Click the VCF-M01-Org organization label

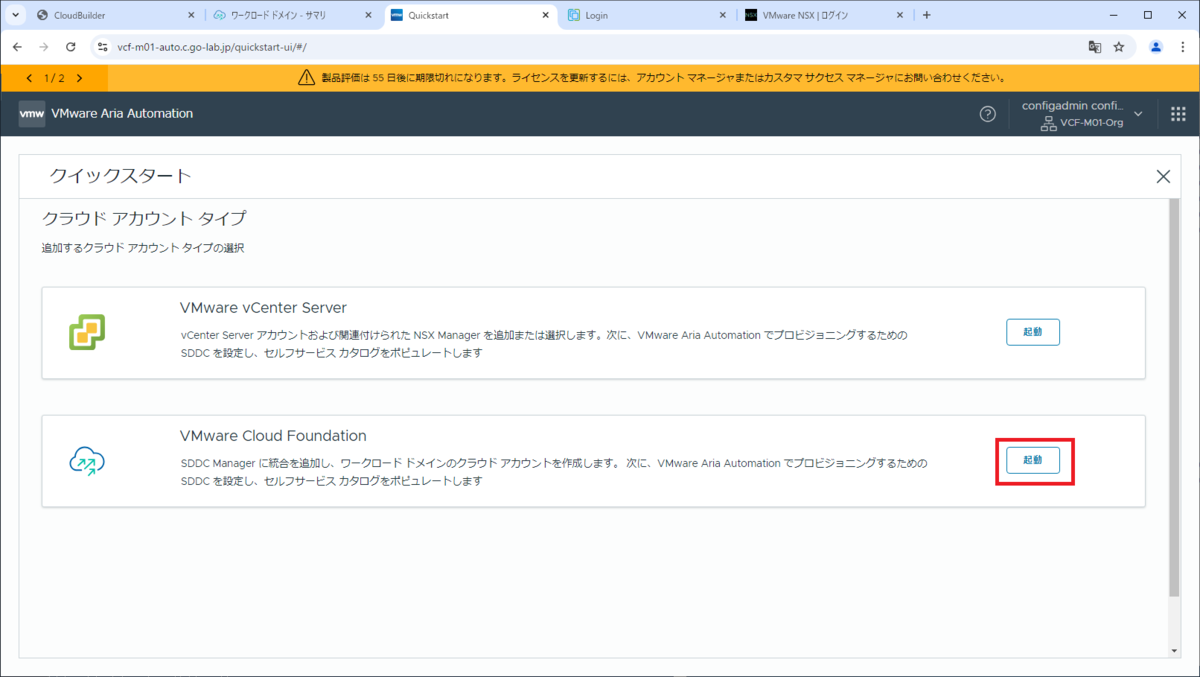(x=1092, y=123)
